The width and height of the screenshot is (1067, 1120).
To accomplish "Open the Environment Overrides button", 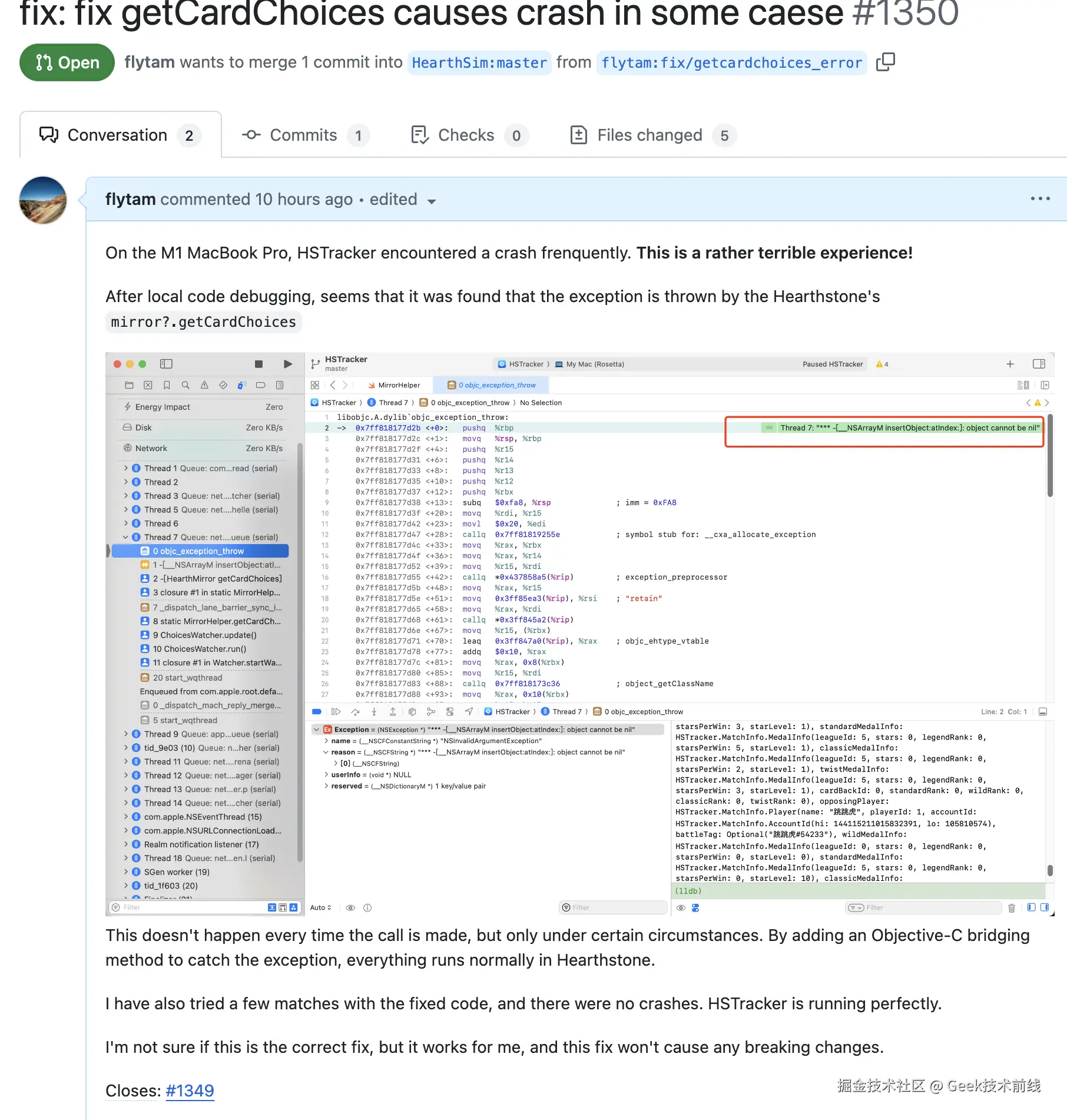I will point(450,711).
